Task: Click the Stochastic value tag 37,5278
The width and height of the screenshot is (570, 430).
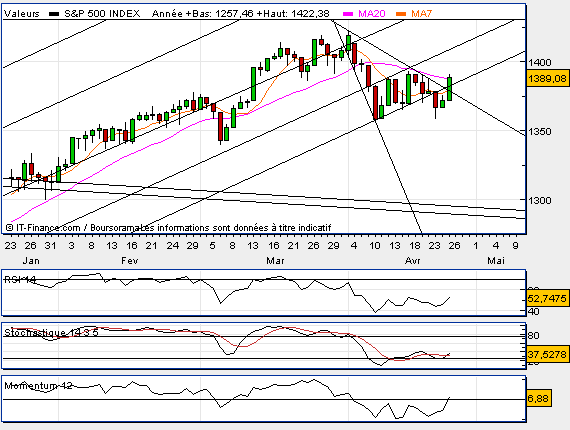Action: click(547, 354)
